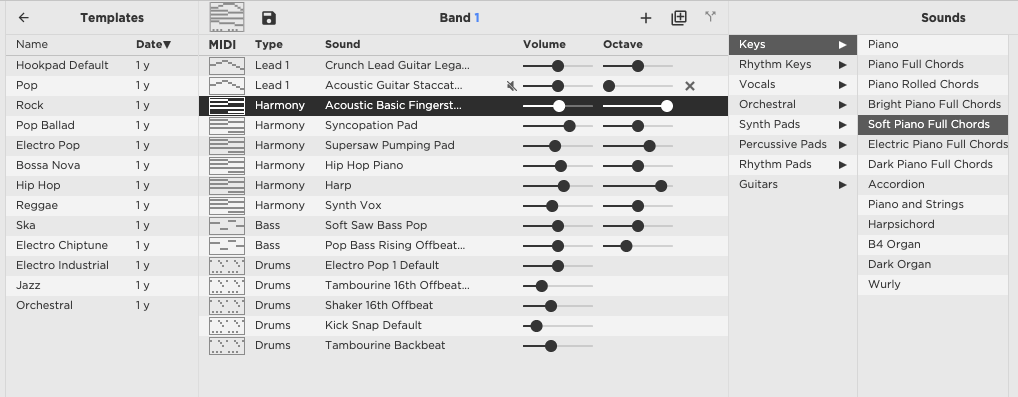This screenshot has height=397, width=1018.
Task: Click the band thumbnail in the header
Action: [x=227, y=17]
